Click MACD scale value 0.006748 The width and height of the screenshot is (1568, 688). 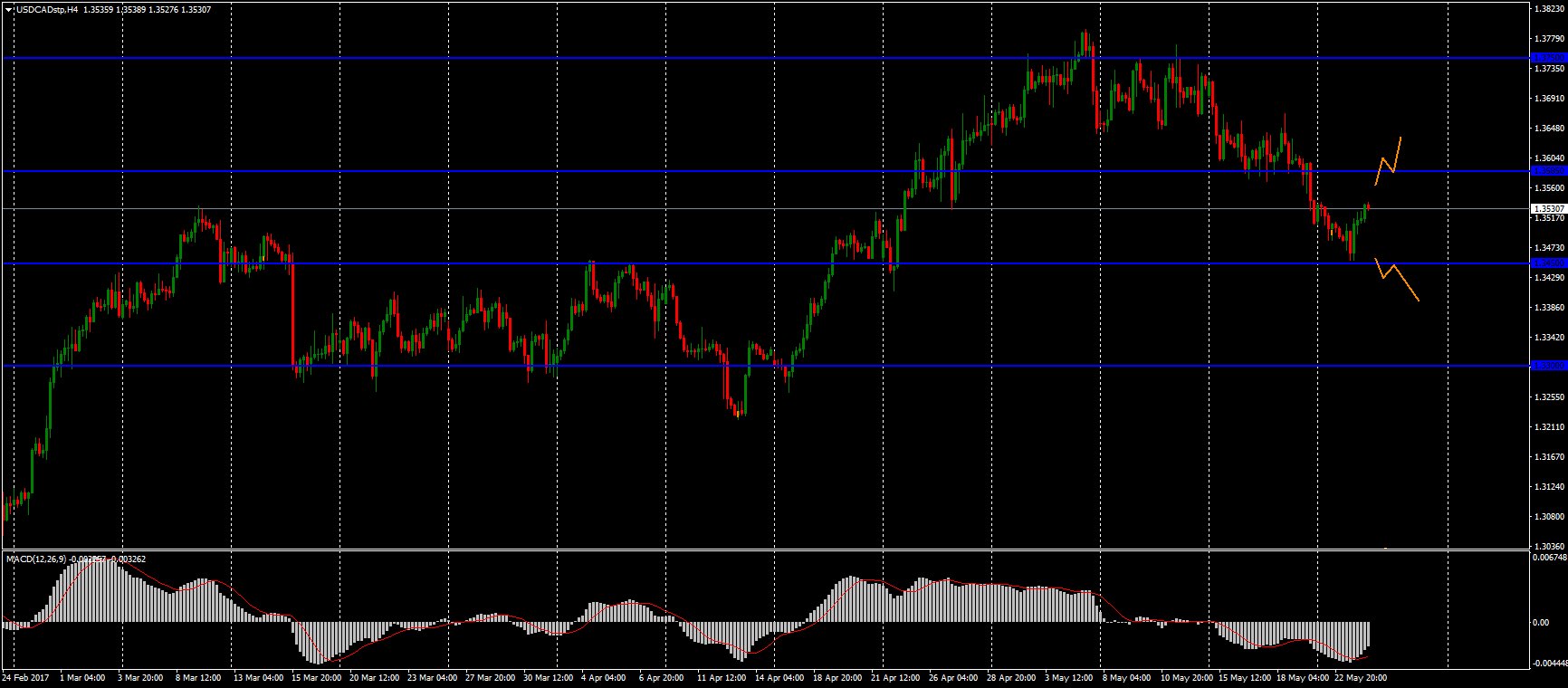click(x=1549, y=558)
